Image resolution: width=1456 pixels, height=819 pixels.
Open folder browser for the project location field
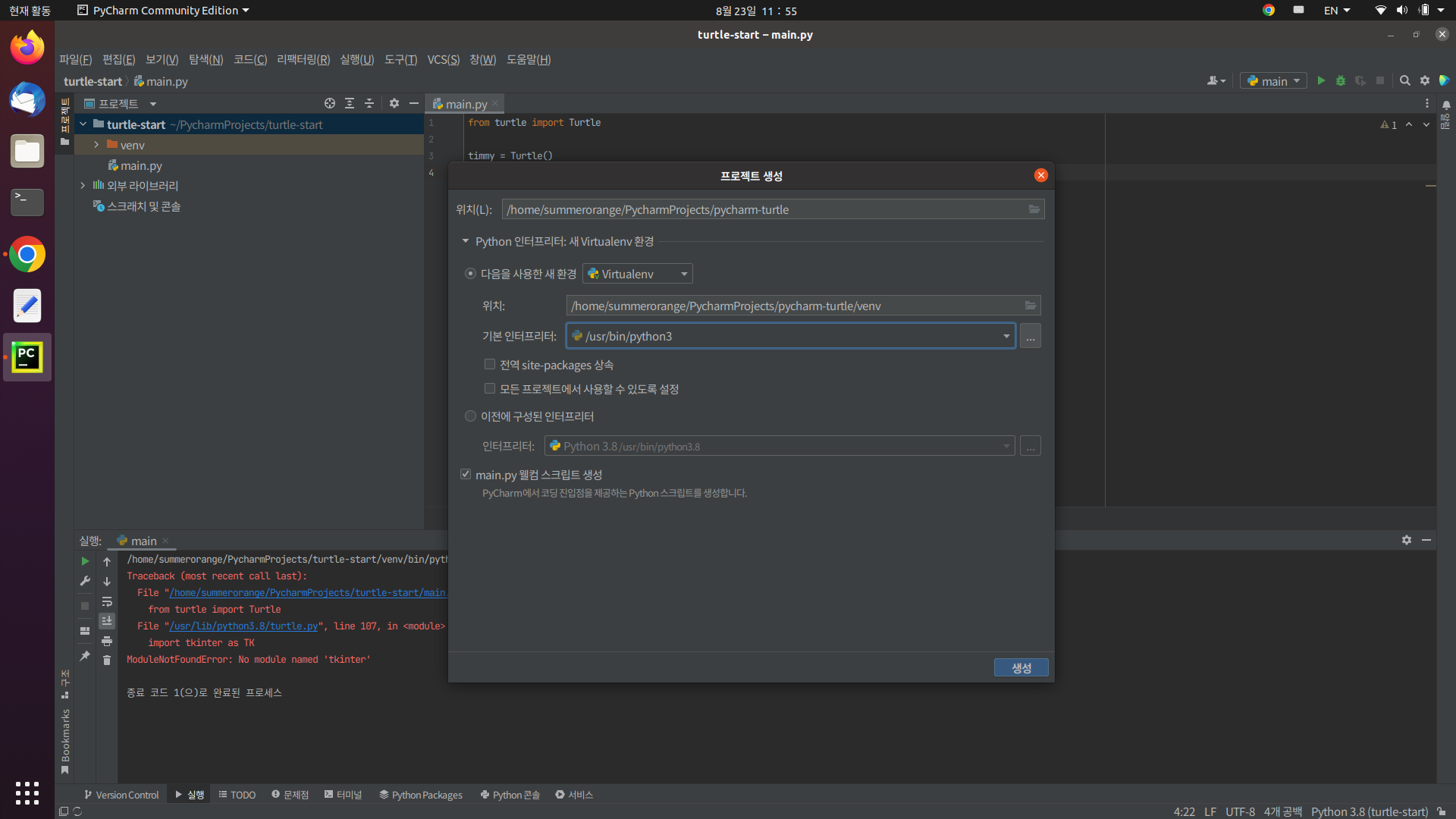click(1034, 209)
